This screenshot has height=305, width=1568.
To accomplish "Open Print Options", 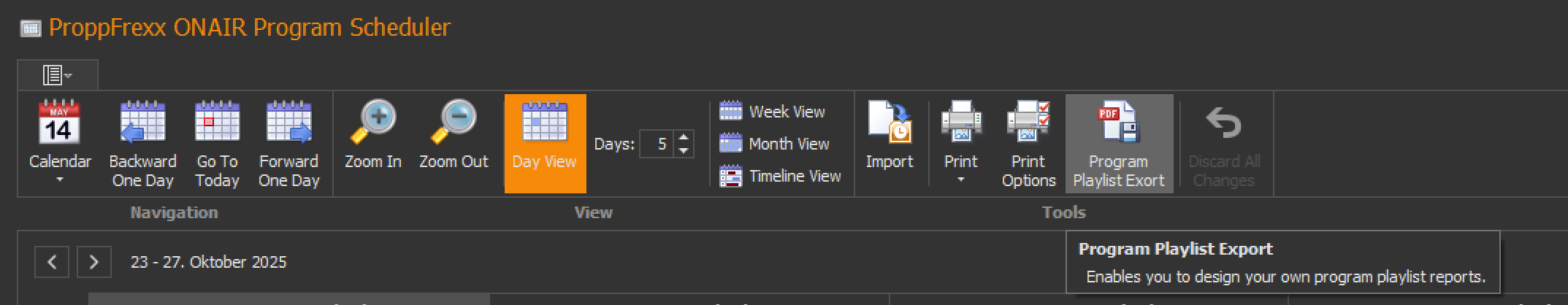I will (1028, 142).
